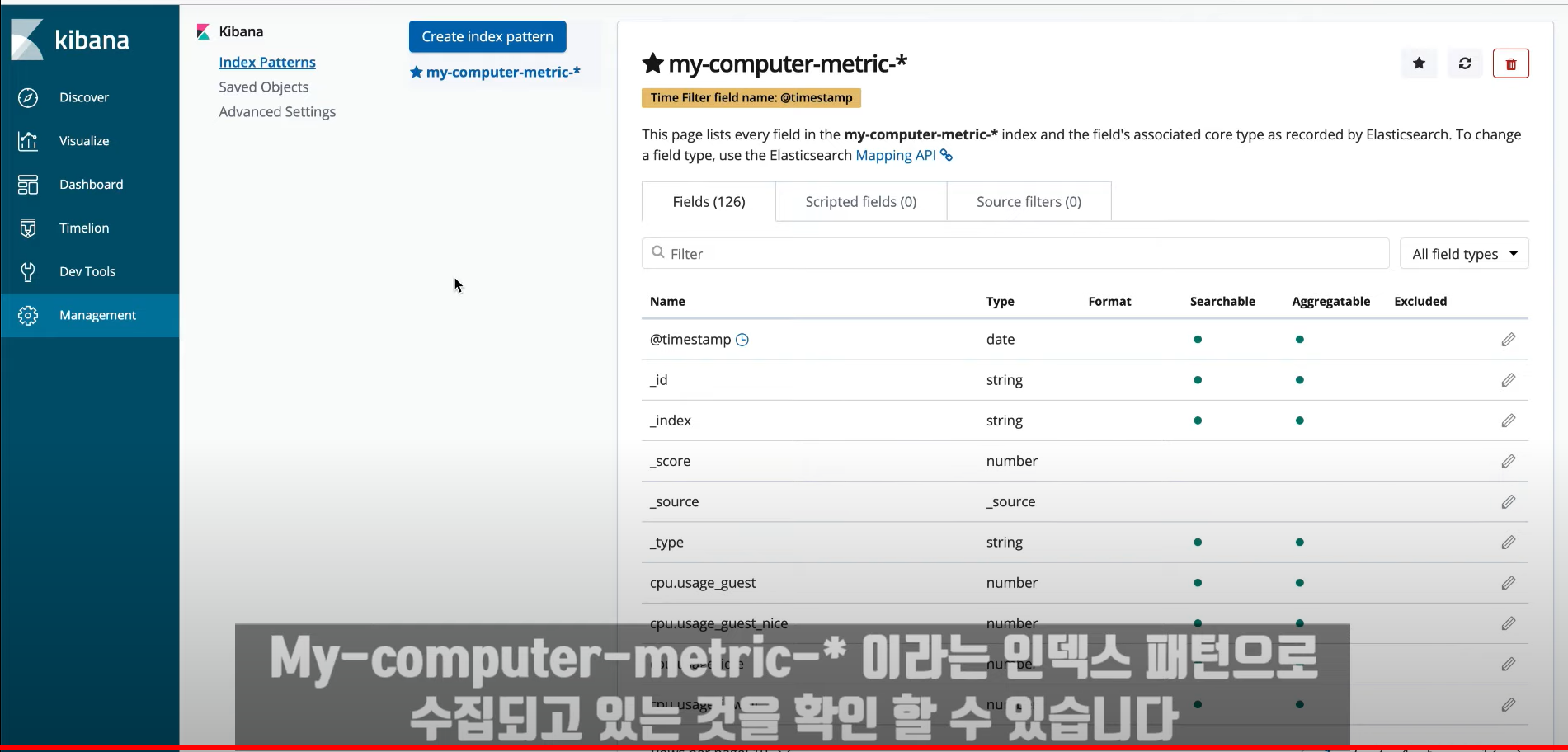Open the Discover compass icon
1568x752 pixels.
tap(28, 97)
